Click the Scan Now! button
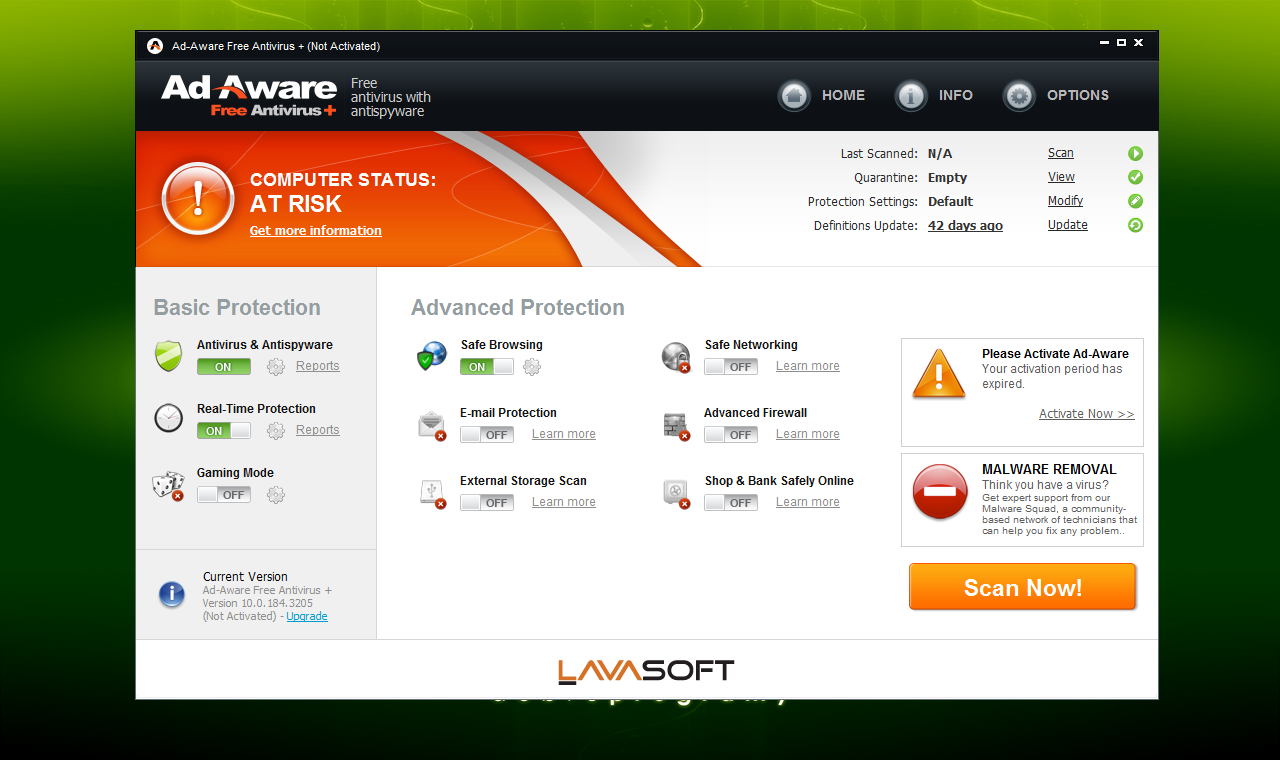This screenshot has width=1280, height=760. tap(1023, 587)
